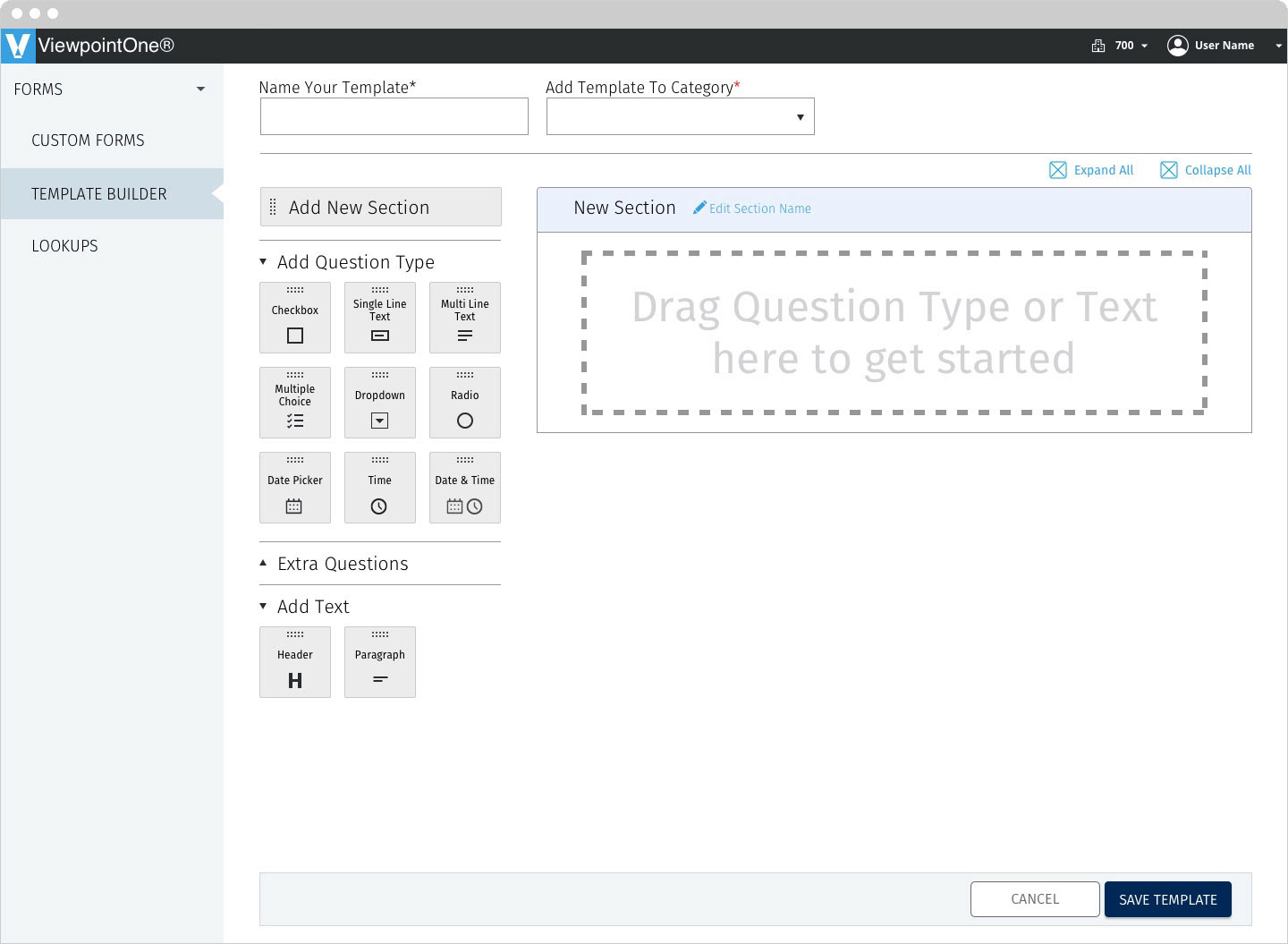Click the Add New Section button
Image resolution: width=1288 pixels, height=944 pixels.
point(380,207)
